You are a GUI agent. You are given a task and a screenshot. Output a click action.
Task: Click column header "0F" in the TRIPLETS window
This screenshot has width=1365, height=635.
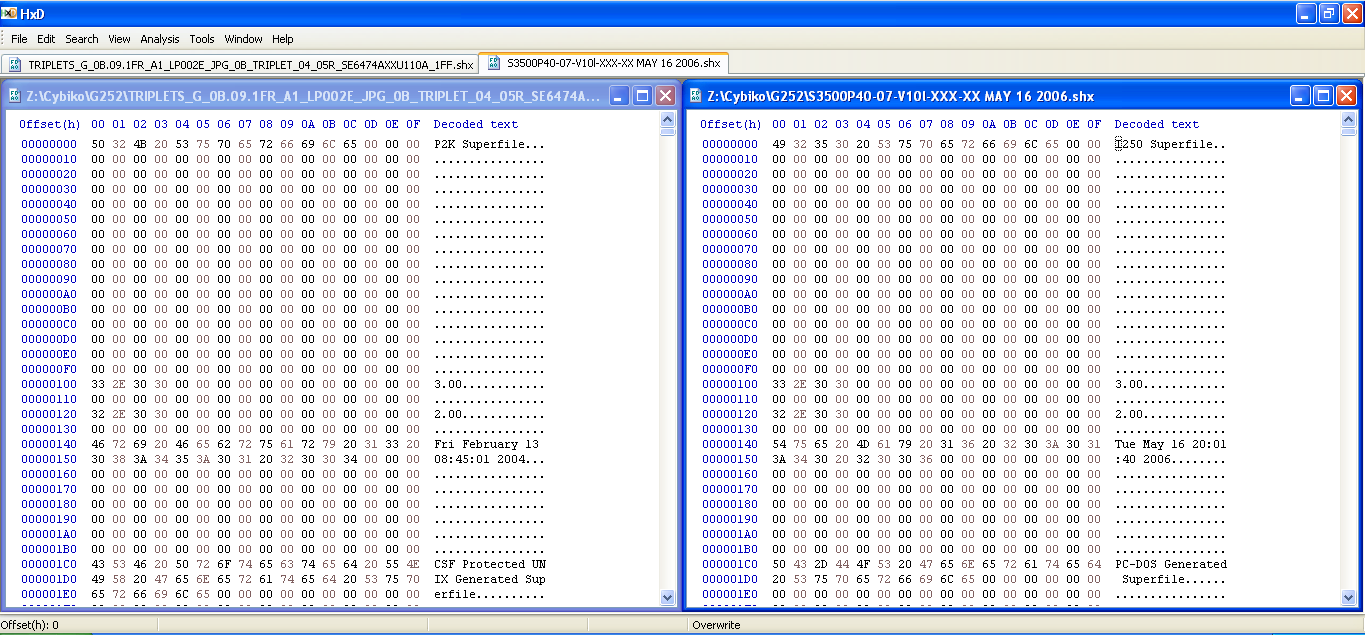[413, 124]
